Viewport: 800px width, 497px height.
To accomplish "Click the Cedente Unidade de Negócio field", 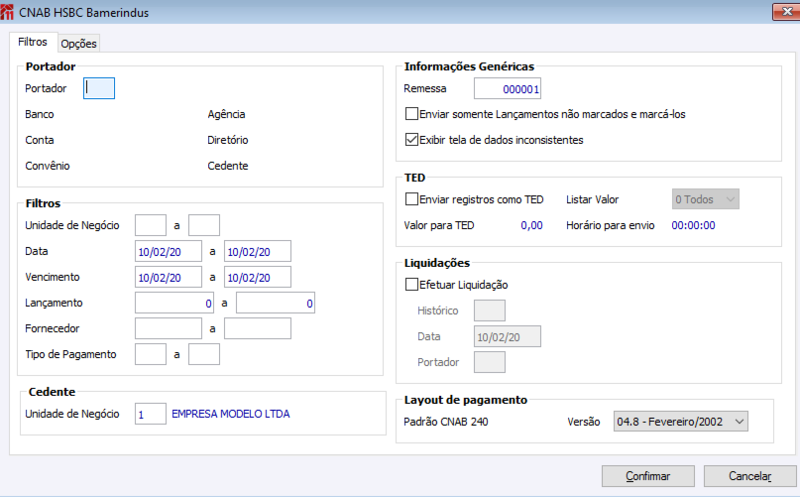I will (150, 413).
